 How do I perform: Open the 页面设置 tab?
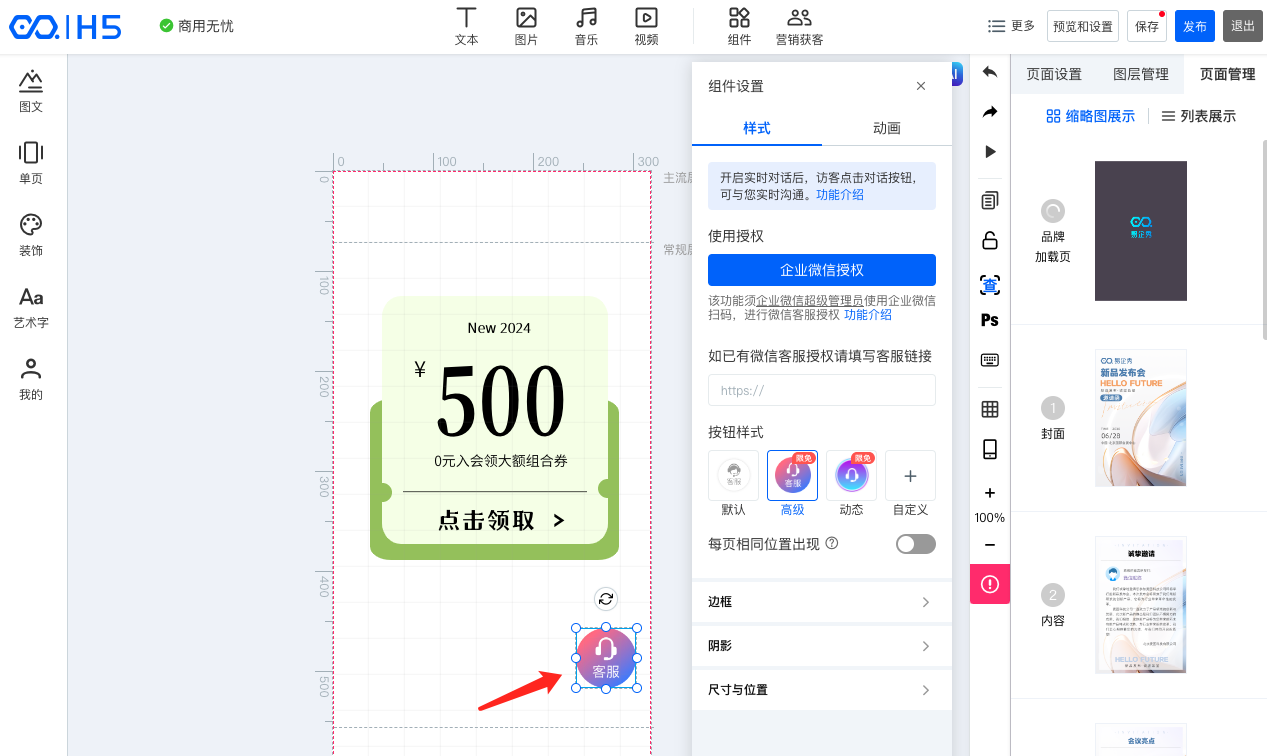[x=1054, y=74]
